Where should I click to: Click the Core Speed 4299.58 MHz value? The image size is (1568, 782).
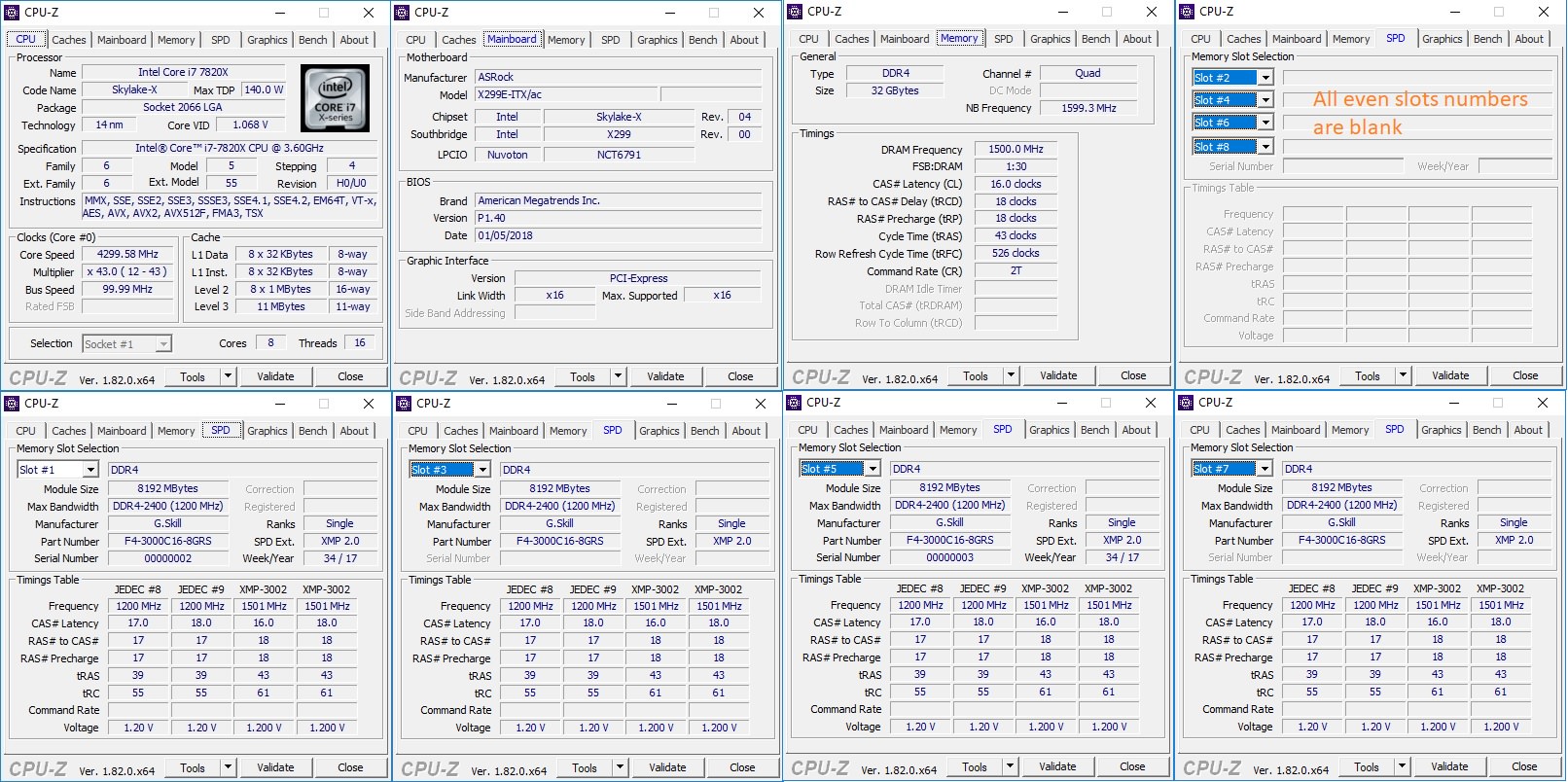pos(127,254)
